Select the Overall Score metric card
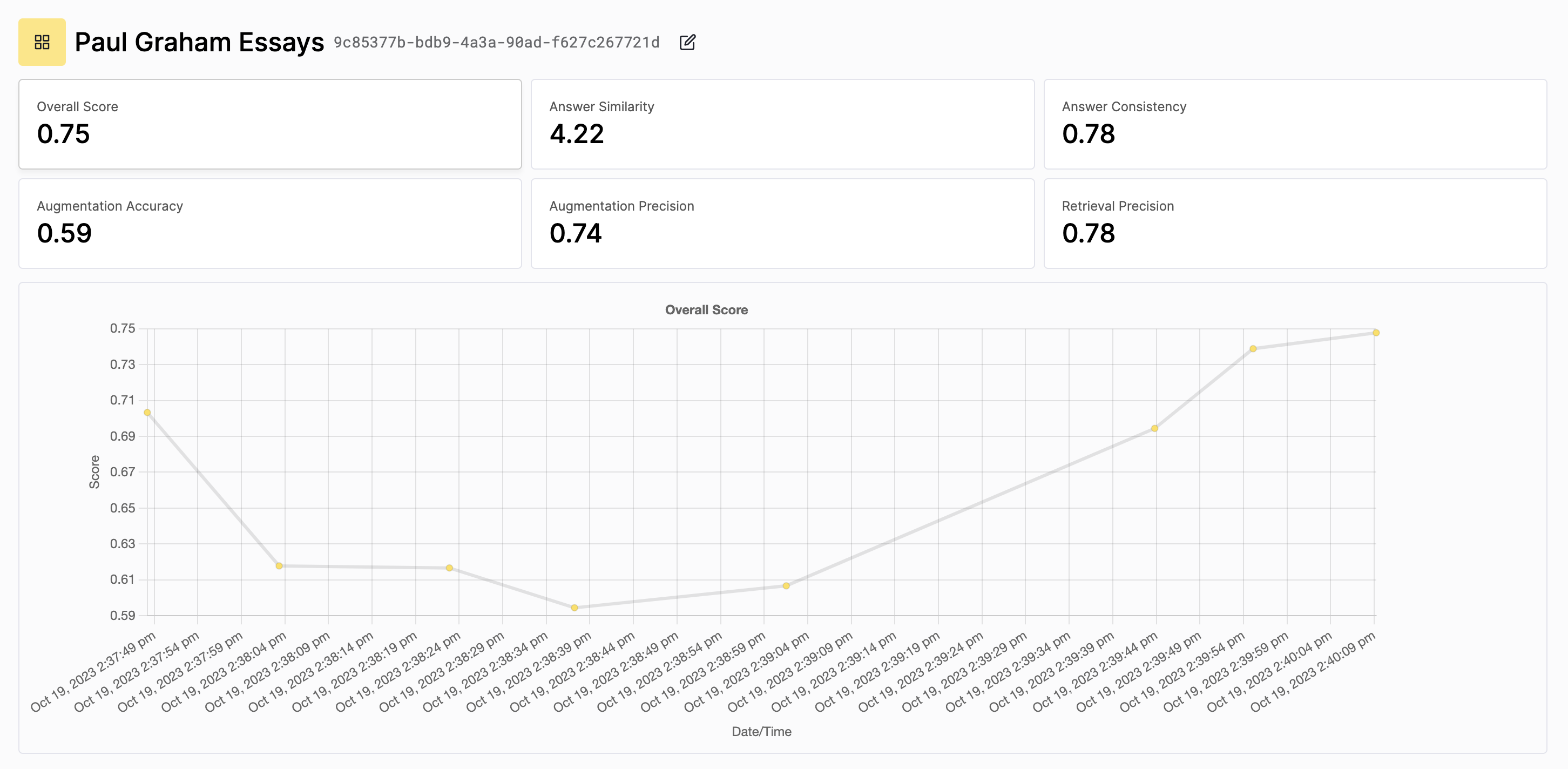1568x769 pixels. (x=269, y=124)
